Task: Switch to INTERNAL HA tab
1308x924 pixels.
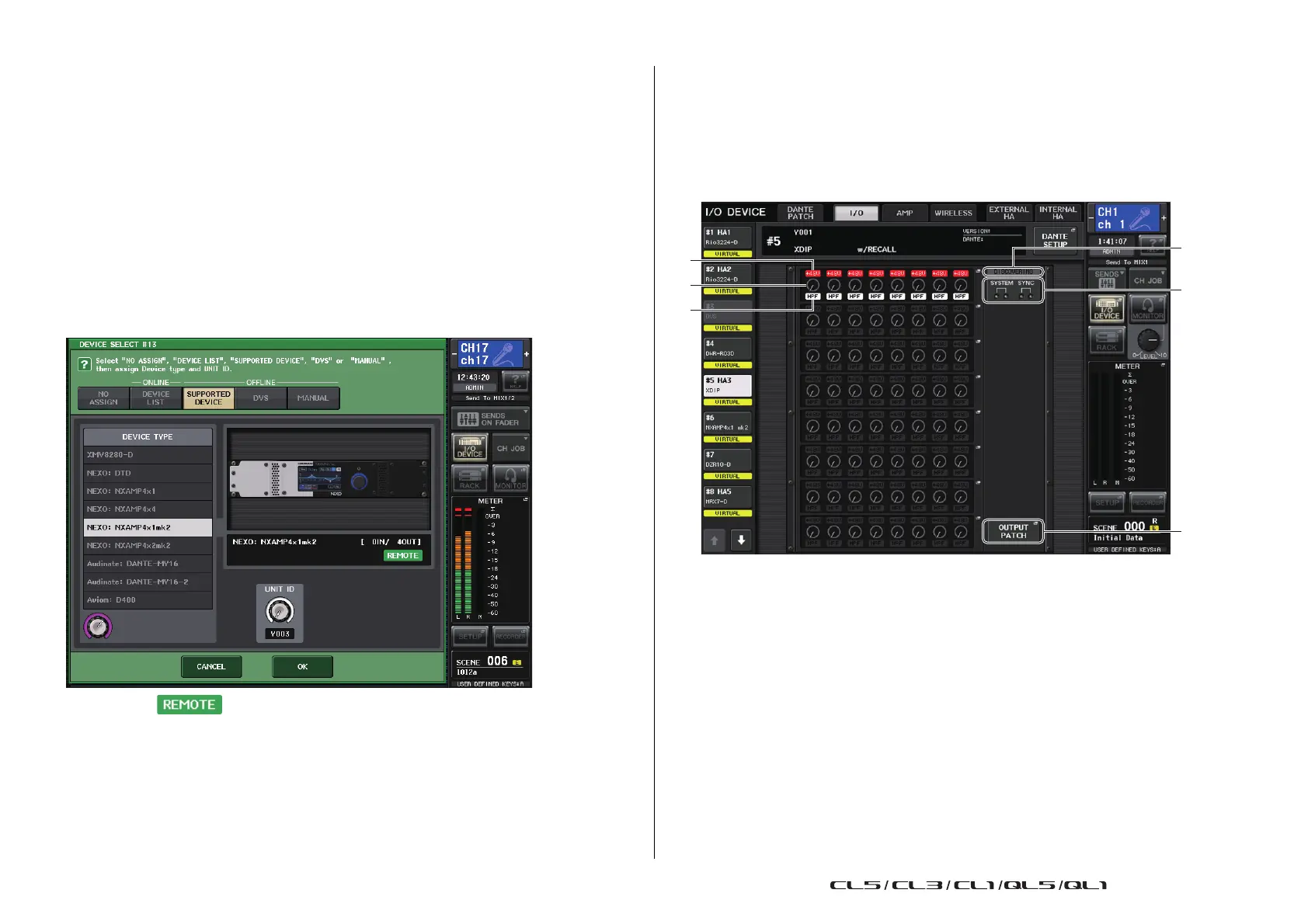Action: point(1058,213)
